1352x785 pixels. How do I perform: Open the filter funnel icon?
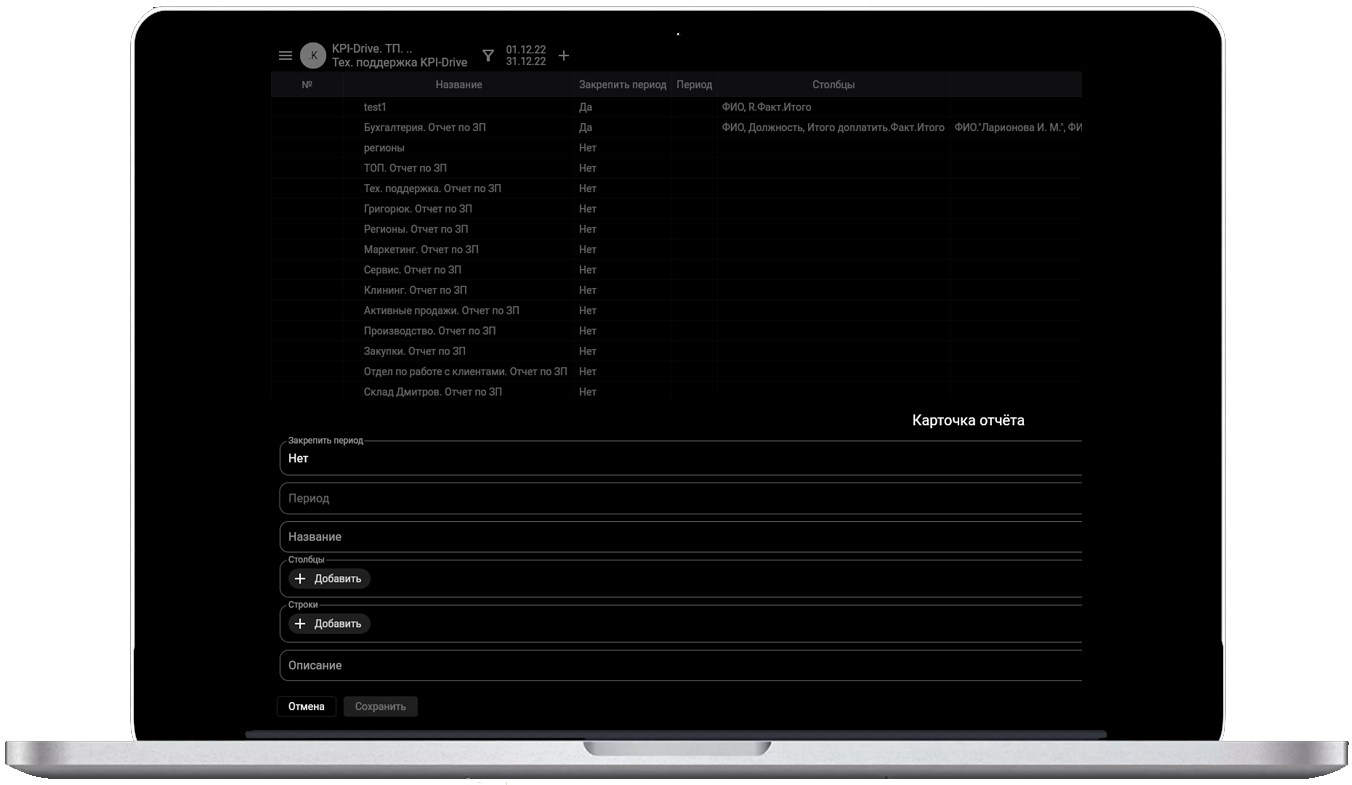[x=488, y=56]
